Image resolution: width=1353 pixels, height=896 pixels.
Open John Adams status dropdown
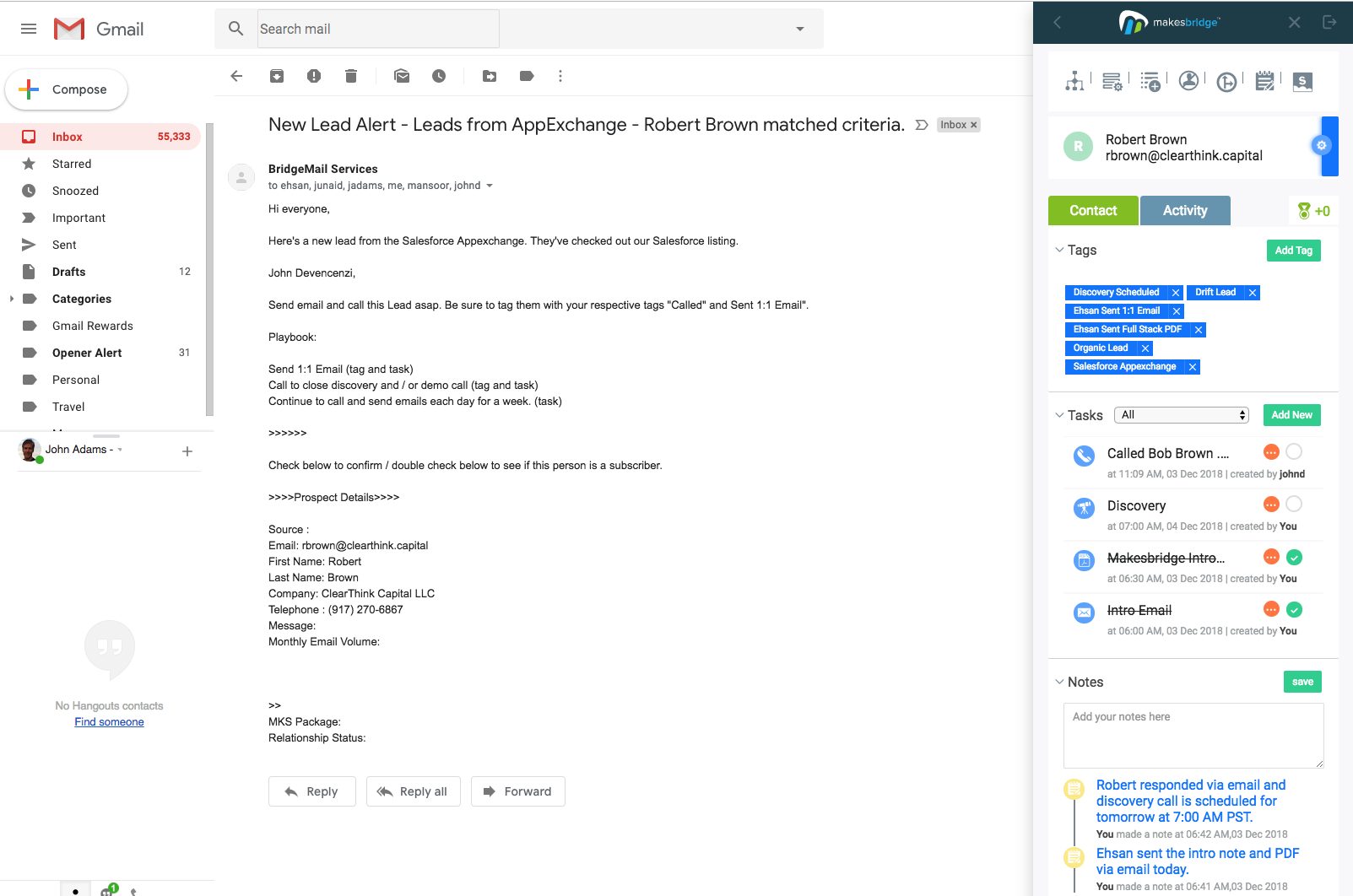(x=120, y=450)
